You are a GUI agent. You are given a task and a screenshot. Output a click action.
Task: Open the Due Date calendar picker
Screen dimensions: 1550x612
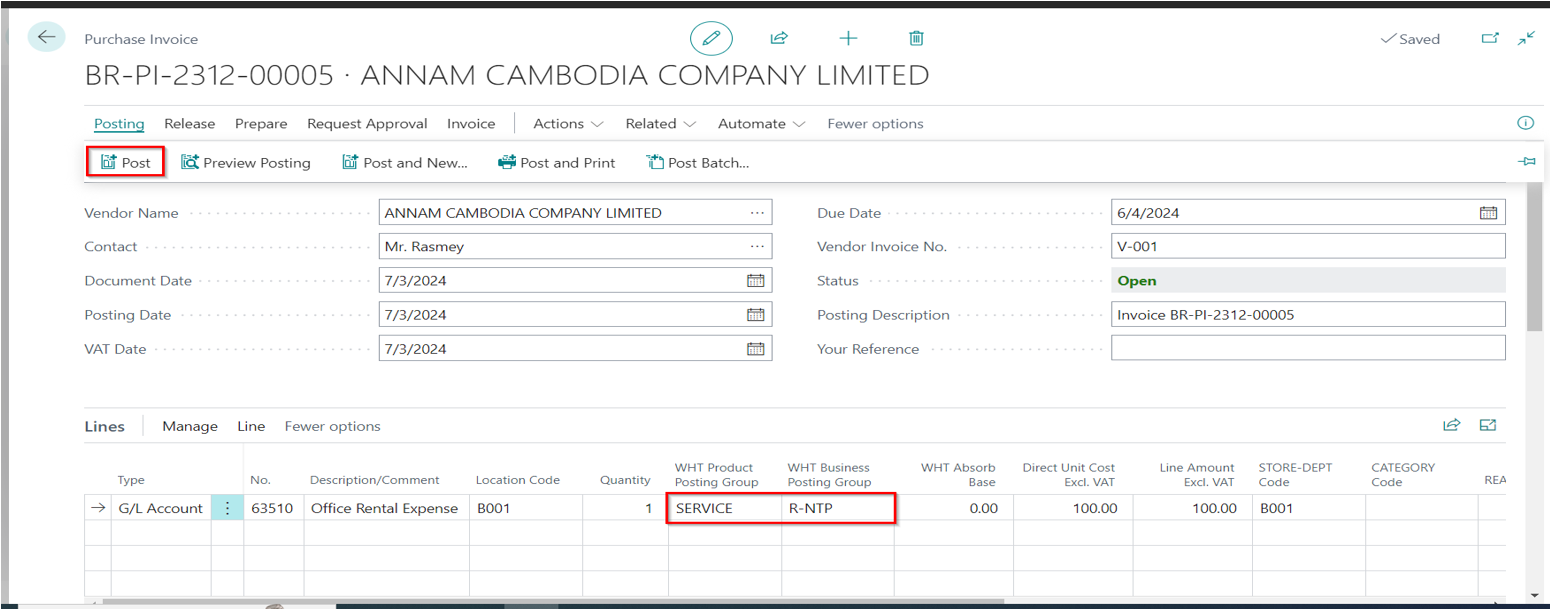(x=1489, y=213)
